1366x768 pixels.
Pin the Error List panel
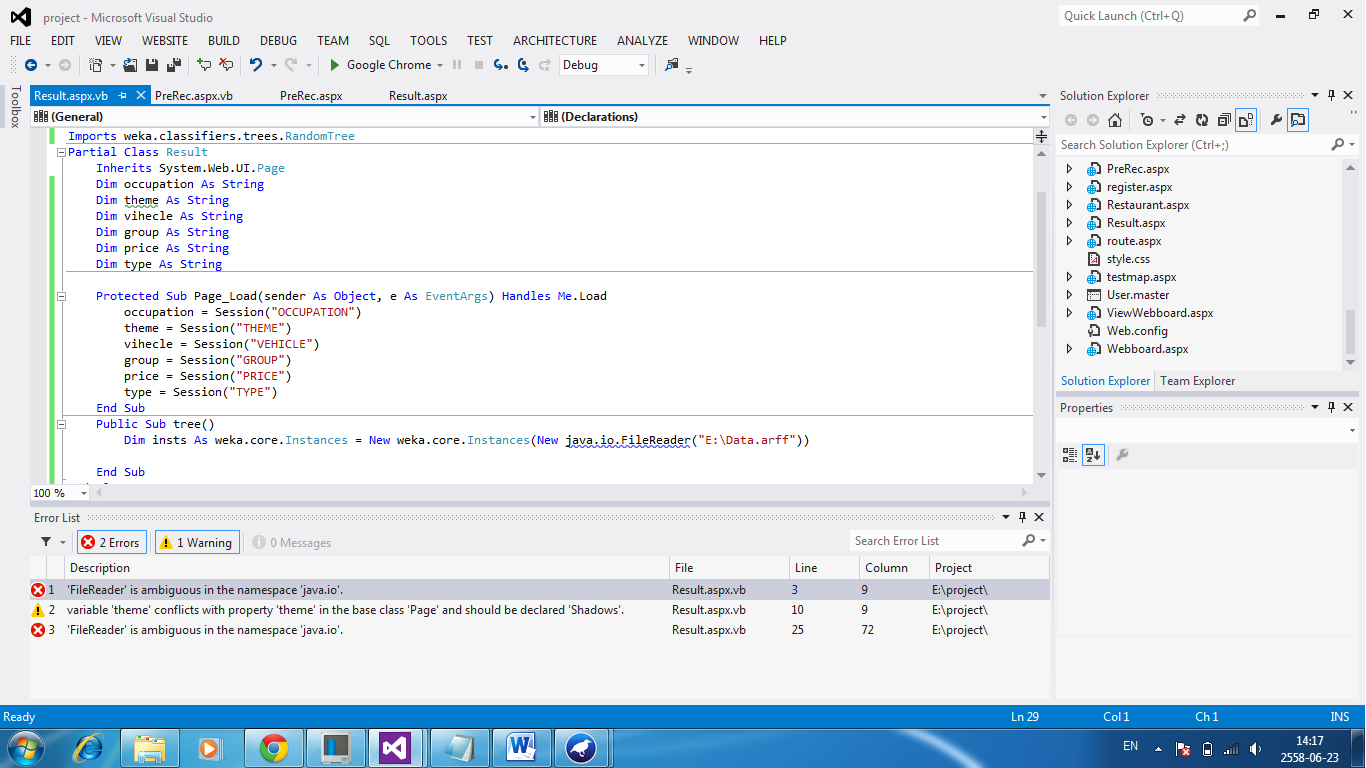pyautogui.click(x=1022, y=517)
